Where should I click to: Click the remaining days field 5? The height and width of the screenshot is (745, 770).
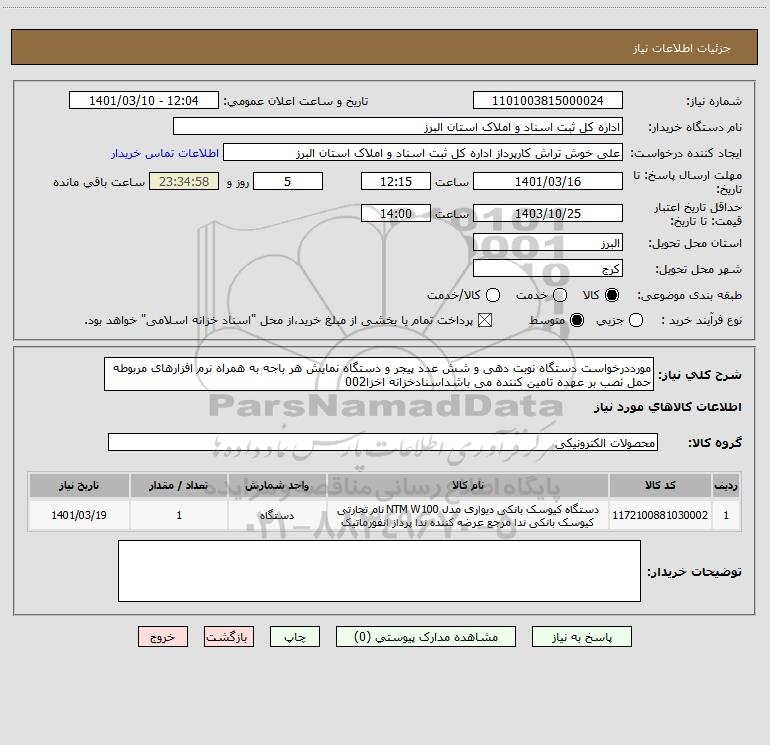pos(288,181)
